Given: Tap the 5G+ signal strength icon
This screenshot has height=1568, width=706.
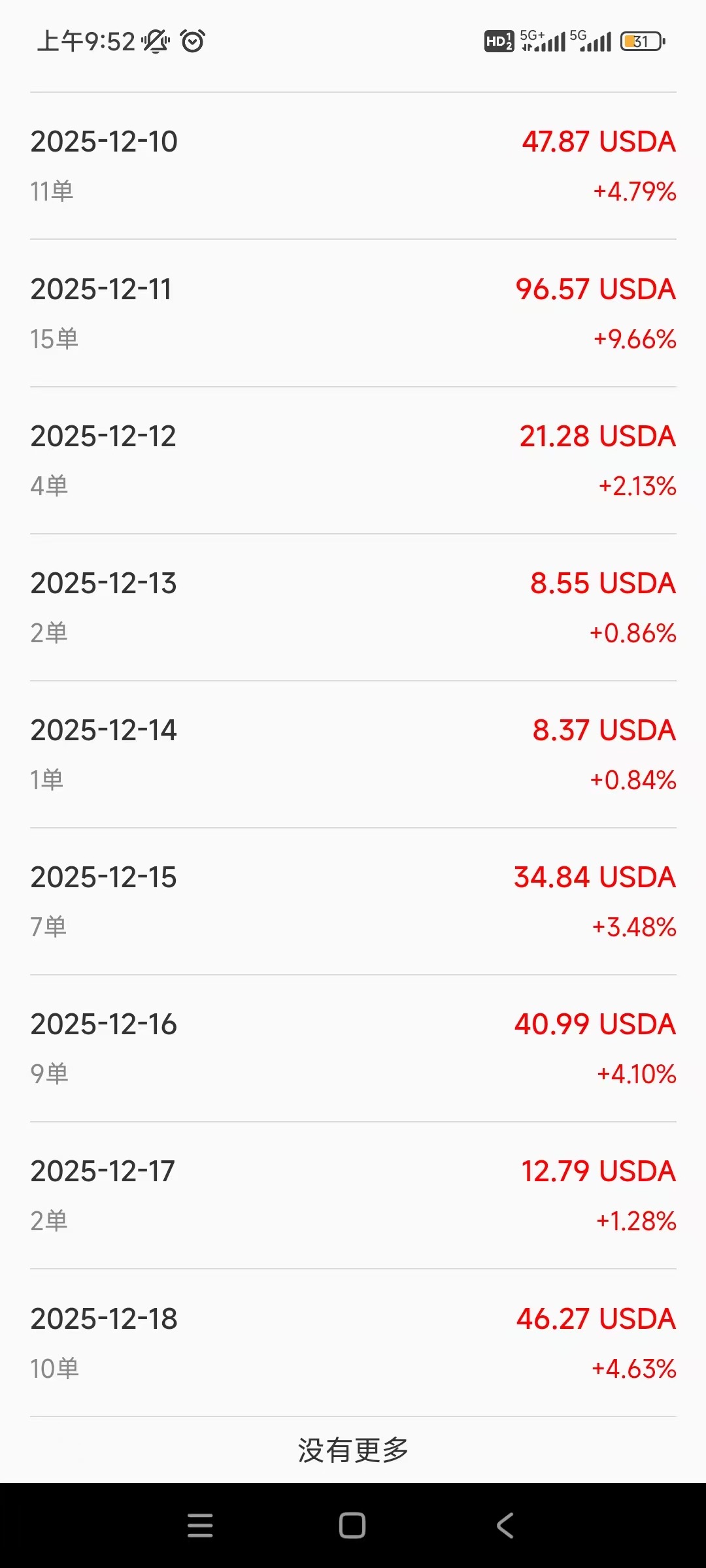Looking at the screenshot, I should click(543, 41).
